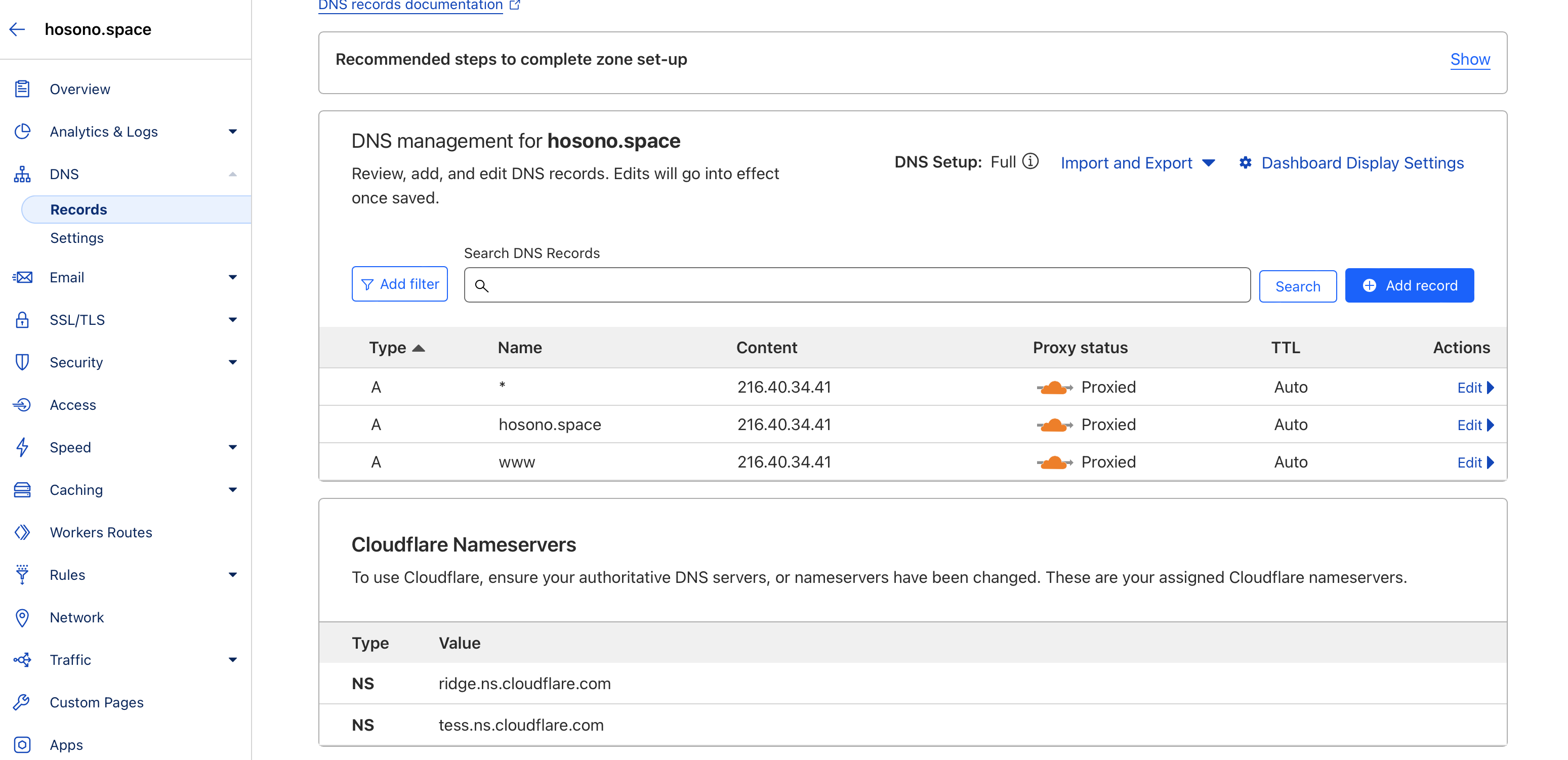Open the DNS Settings submenu item

(77, 238)
